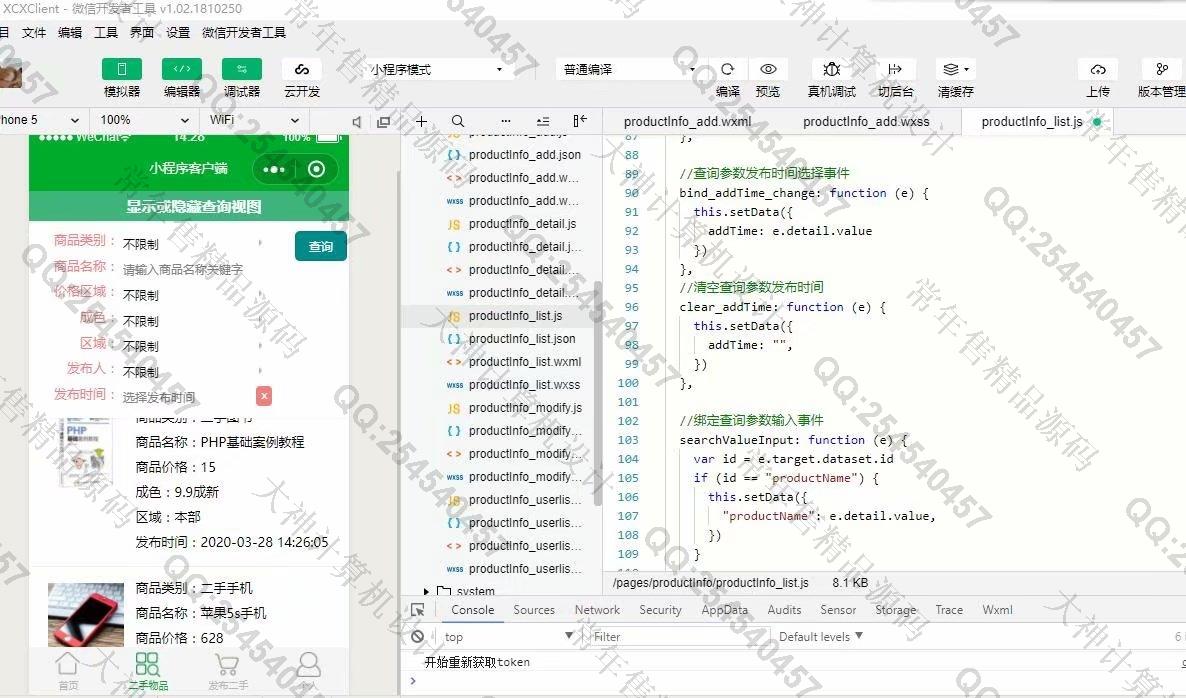This screenshot has height=698, width=1186.
Task: Click the mini program three-dots capsule menu icon
Action: coord(274,169)
